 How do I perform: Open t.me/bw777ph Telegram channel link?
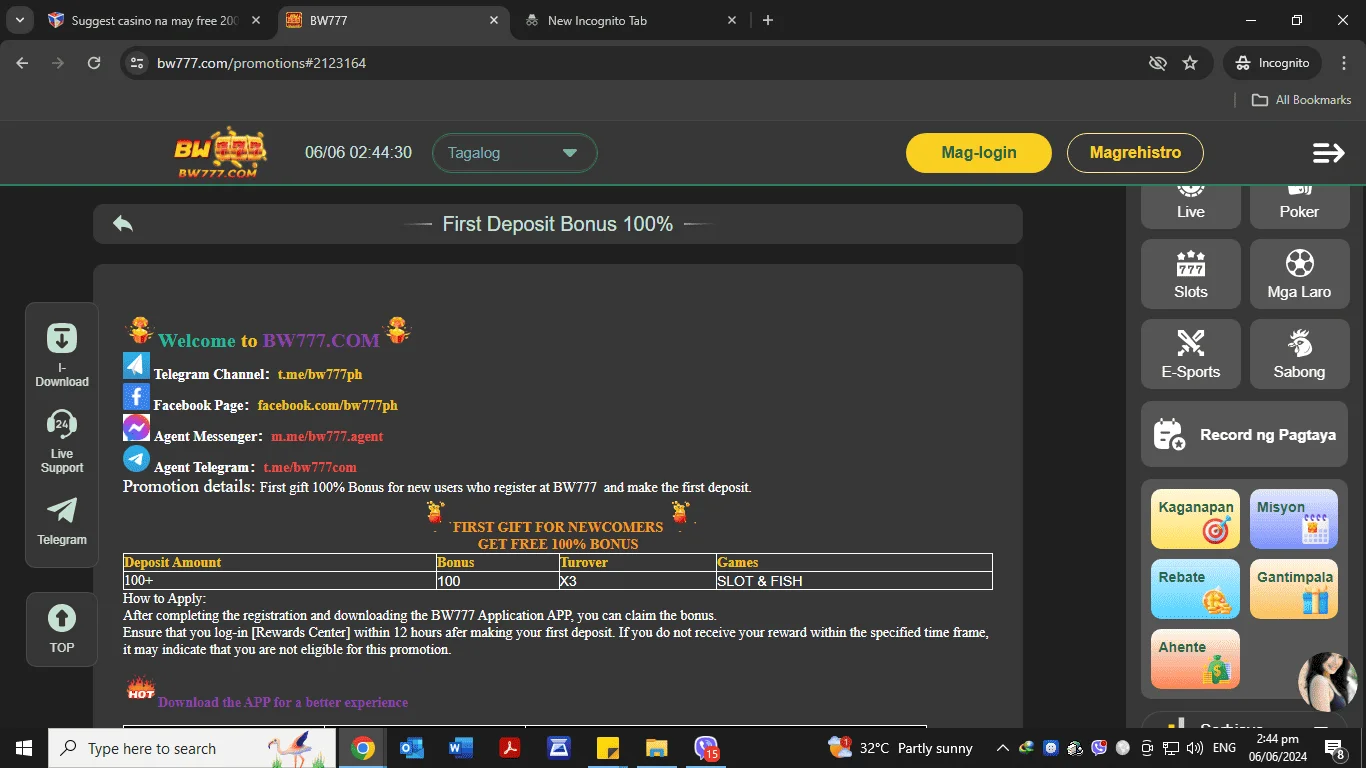[x=320, y=374]
